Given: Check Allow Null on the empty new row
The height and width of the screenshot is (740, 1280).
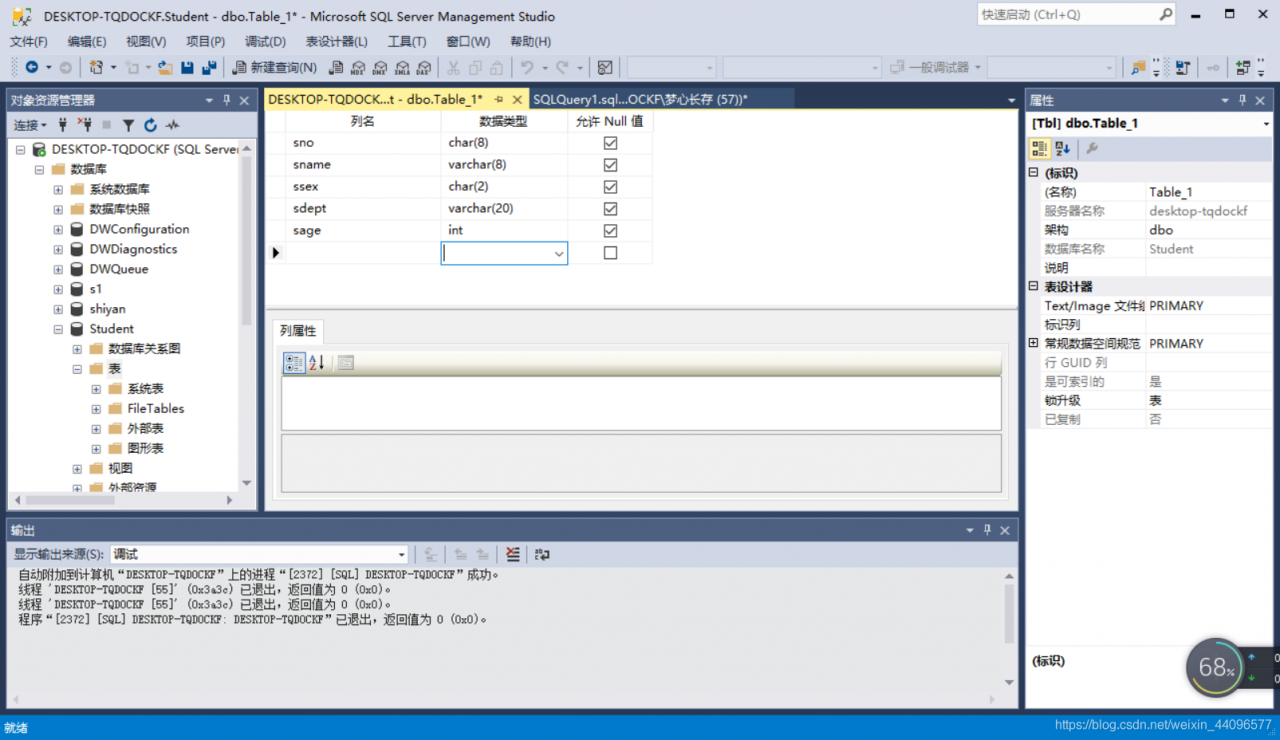Looking at the screenshot, I should 610,253.
